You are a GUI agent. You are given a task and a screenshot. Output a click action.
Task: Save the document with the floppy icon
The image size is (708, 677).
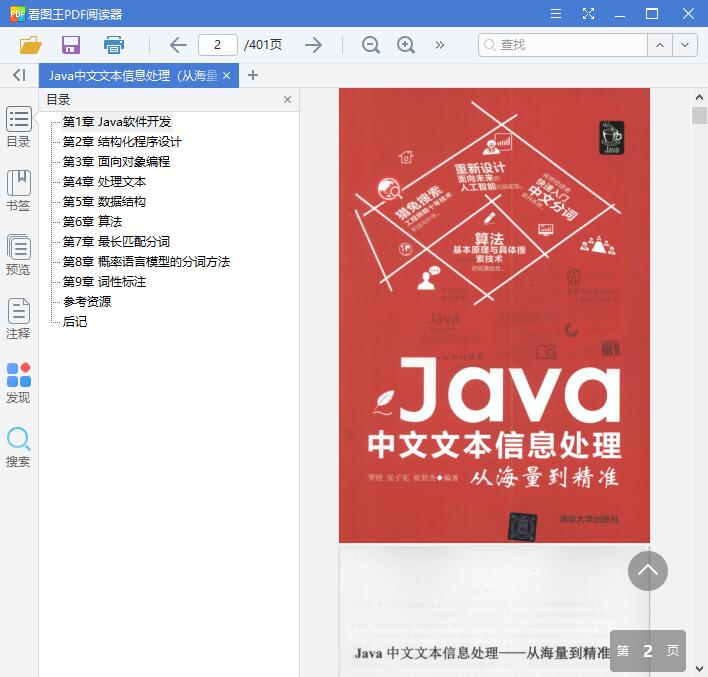pos(71,45)
